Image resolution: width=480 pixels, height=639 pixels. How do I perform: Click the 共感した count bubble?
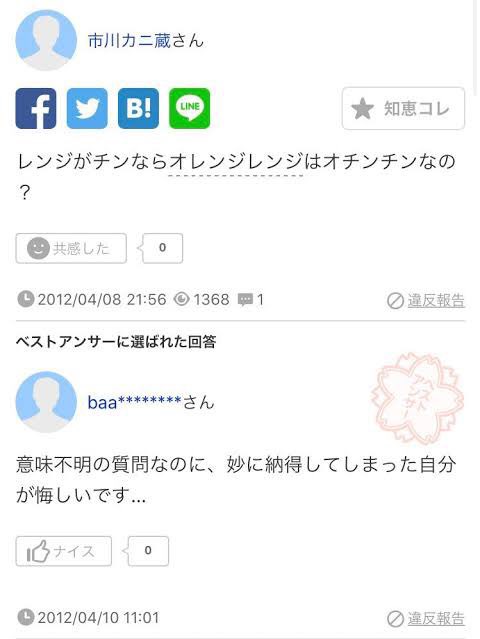(x=163, y=248)
